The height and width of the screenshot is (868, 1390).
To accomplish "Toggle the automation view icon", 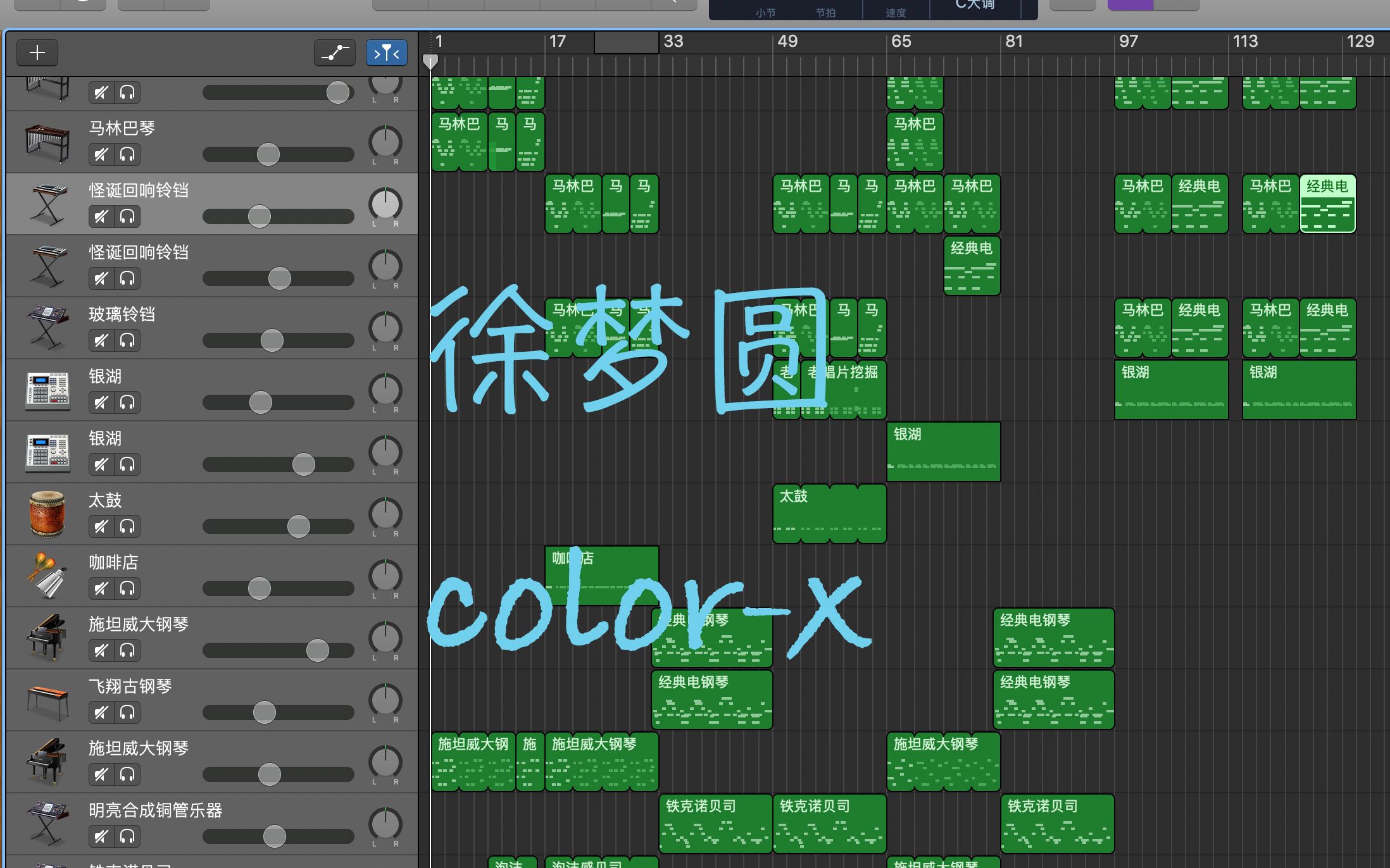I will click(x=334, y=53).
